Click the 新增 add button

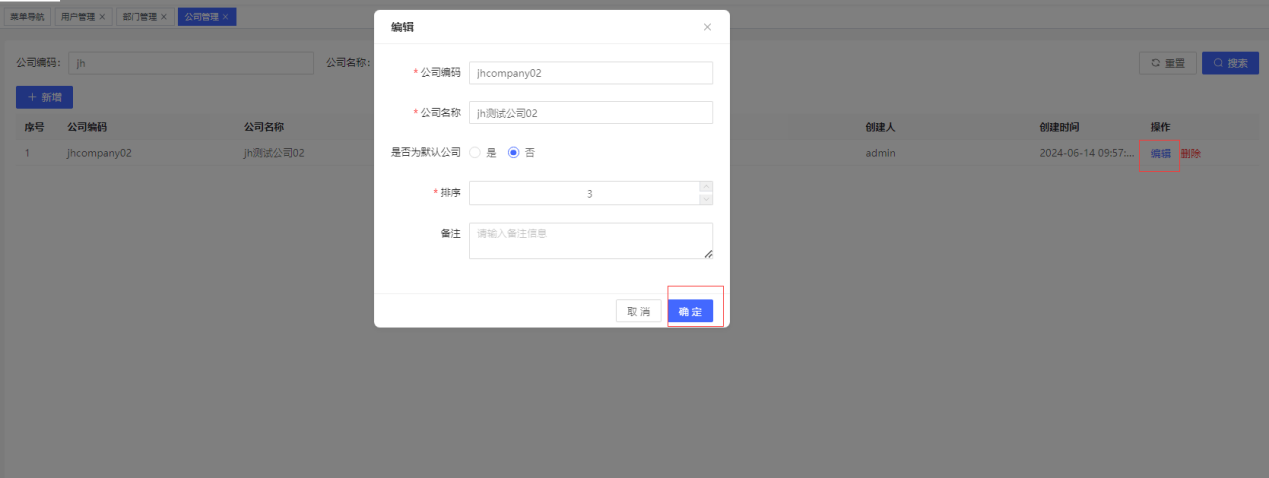(44, 98)
